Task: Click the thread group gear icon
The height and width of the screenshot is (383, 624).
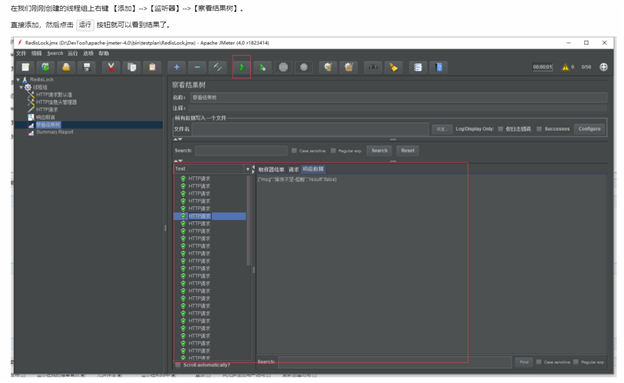Action: pyautogui.click(x=28, y=87)
